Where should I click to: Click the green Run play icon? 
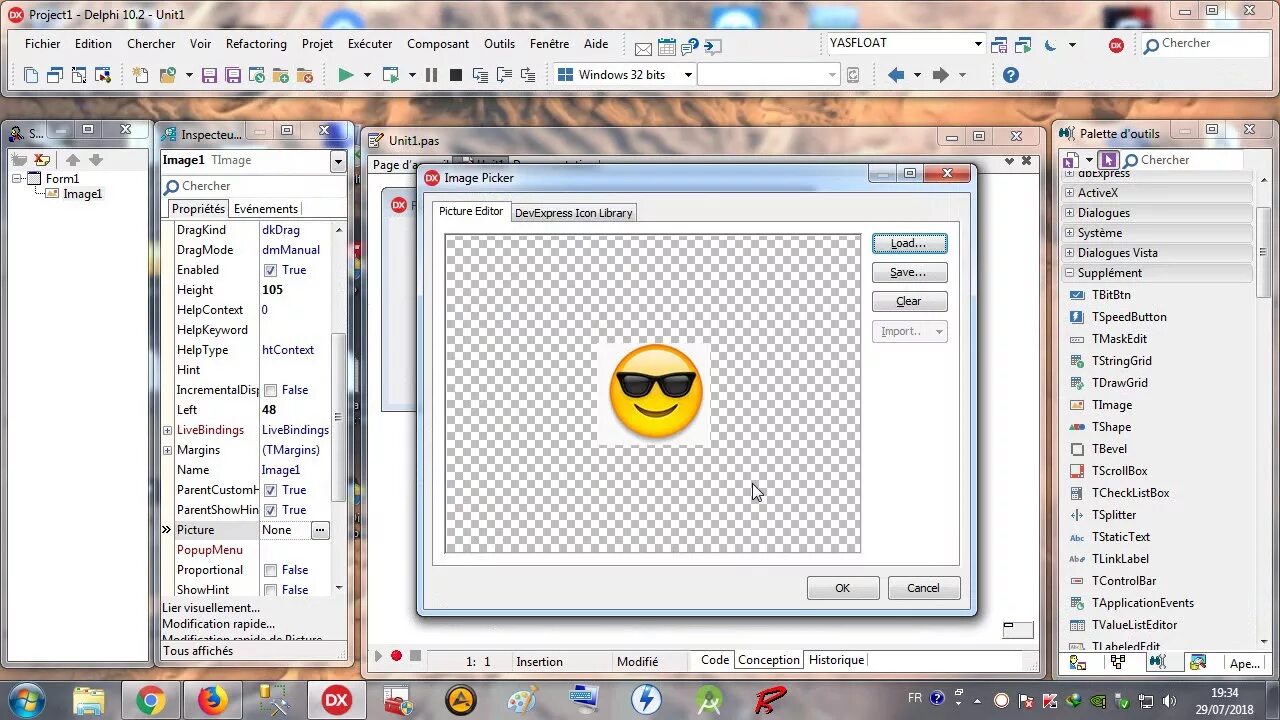coord(346,75)
